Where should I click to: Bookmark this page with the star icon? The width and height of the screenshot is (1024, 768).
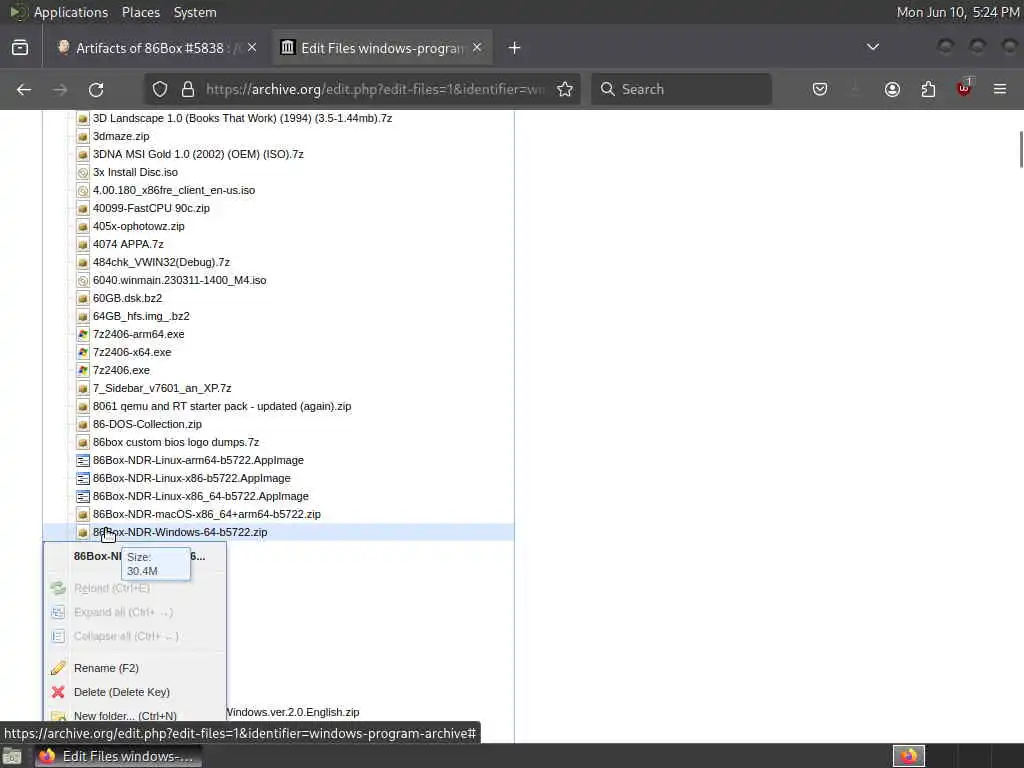[x=565, y=89]
